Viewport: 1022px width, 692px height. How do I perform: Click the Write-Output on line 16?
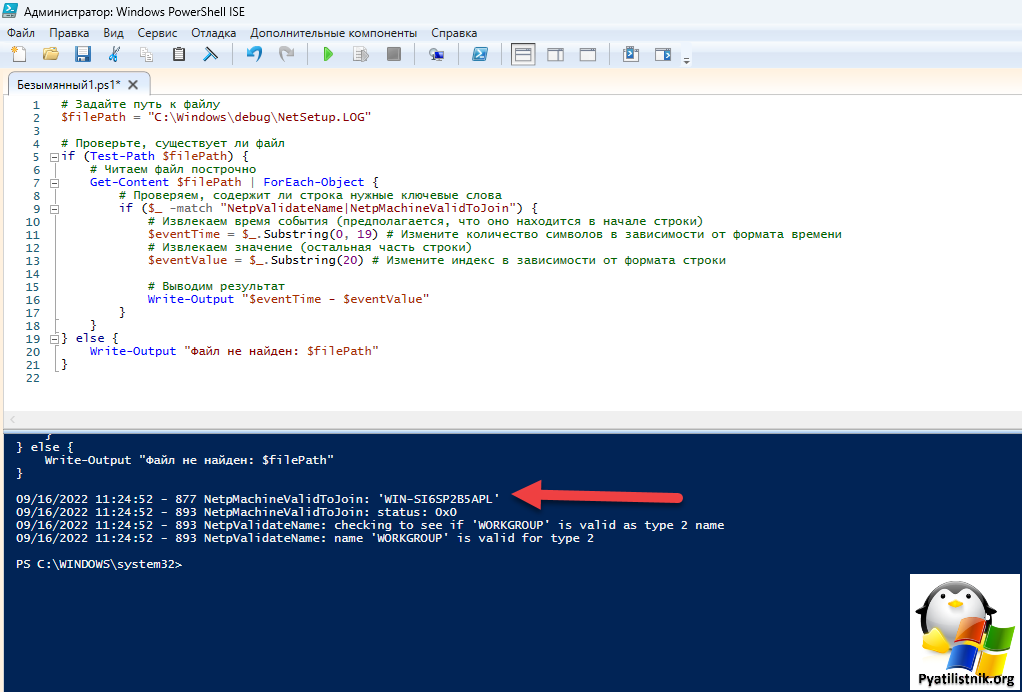pyautogui.click(x=190, y=300)
